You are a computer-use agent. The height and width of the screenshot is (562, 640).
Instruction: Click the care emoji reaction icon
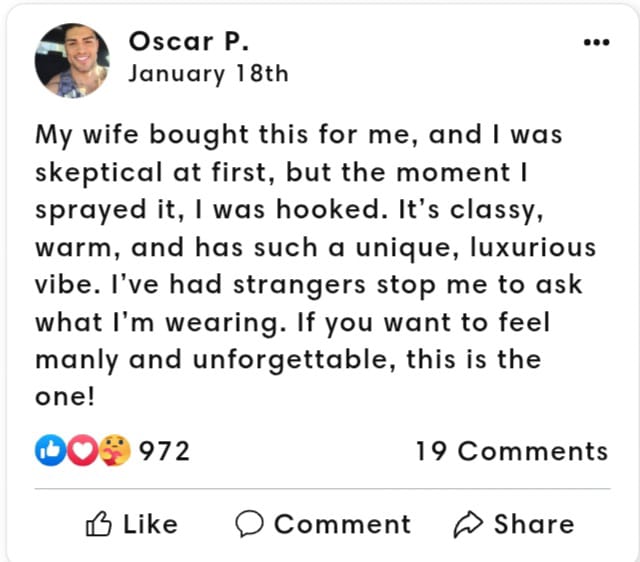click(115, 451)
